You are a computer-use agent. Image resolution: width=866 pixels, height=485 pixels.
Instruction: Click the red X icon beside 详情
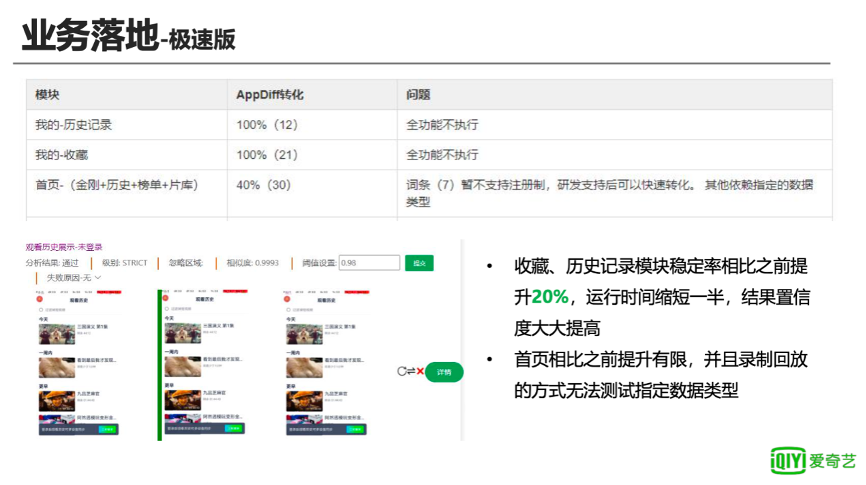(420, 371)
